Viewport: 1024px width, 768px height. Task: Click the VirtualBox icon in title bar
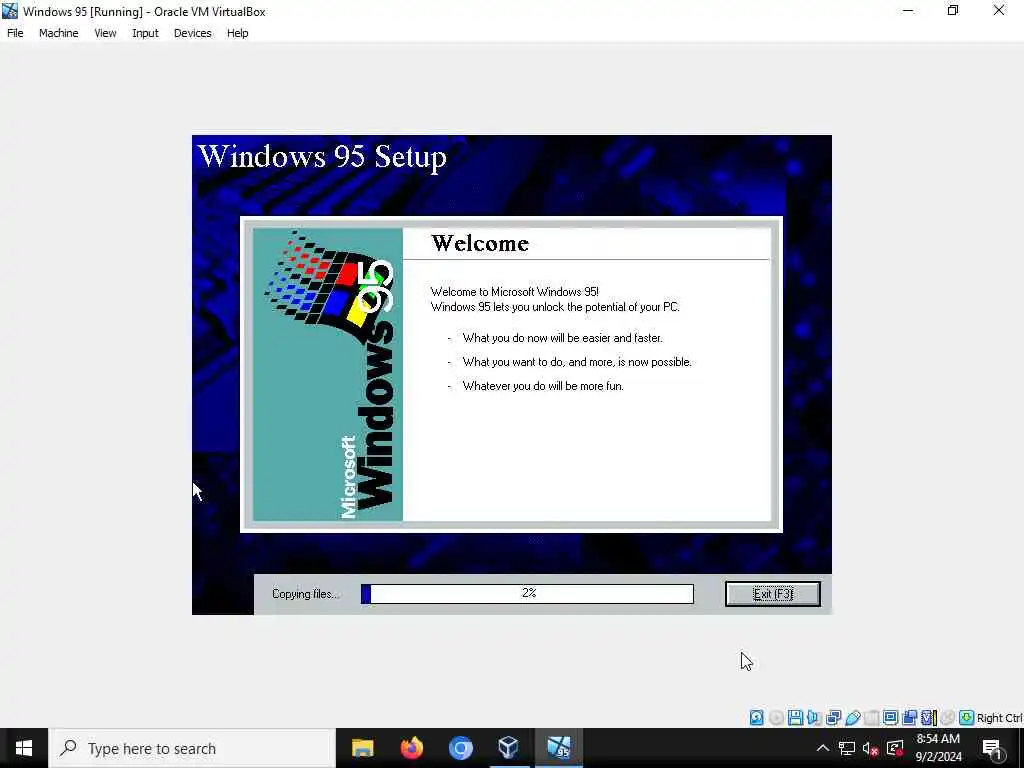(x=10, y=11)
